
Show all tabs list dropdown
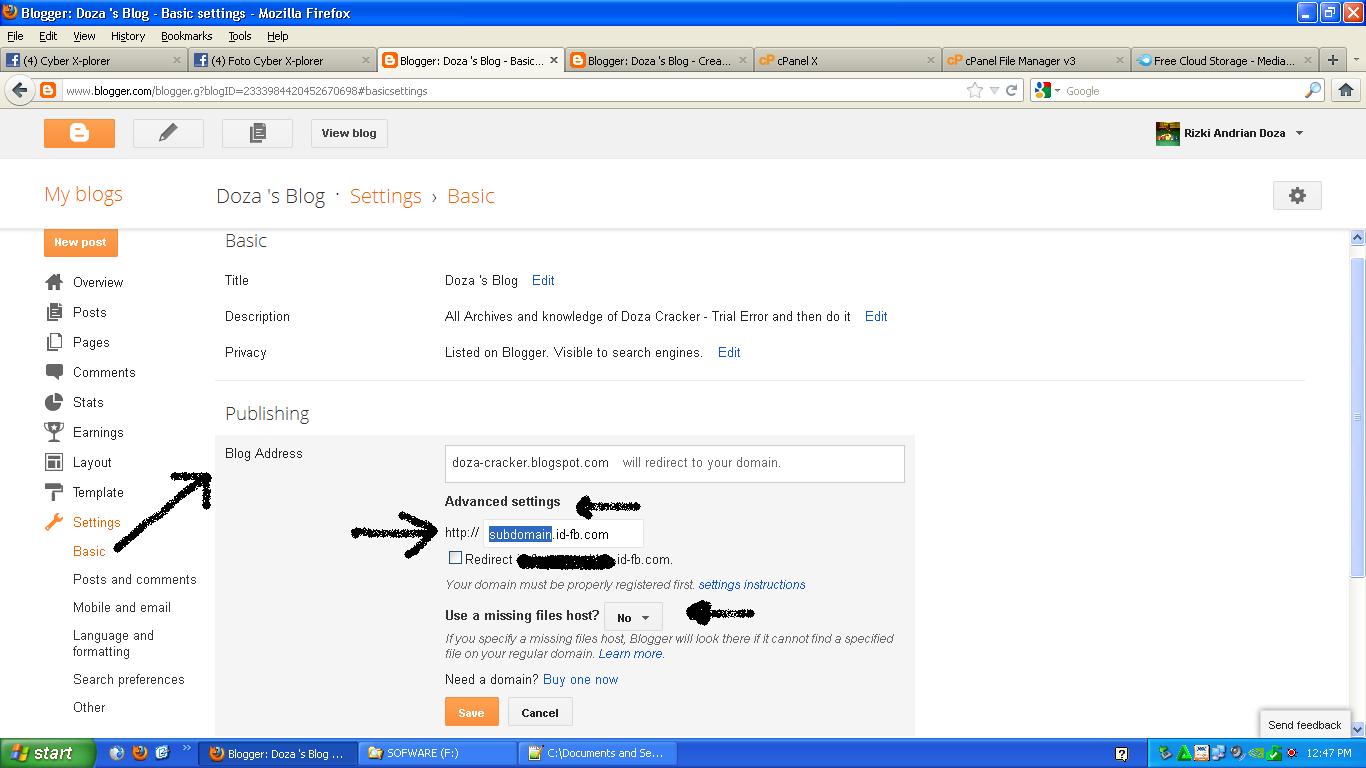pos(1356,60)
